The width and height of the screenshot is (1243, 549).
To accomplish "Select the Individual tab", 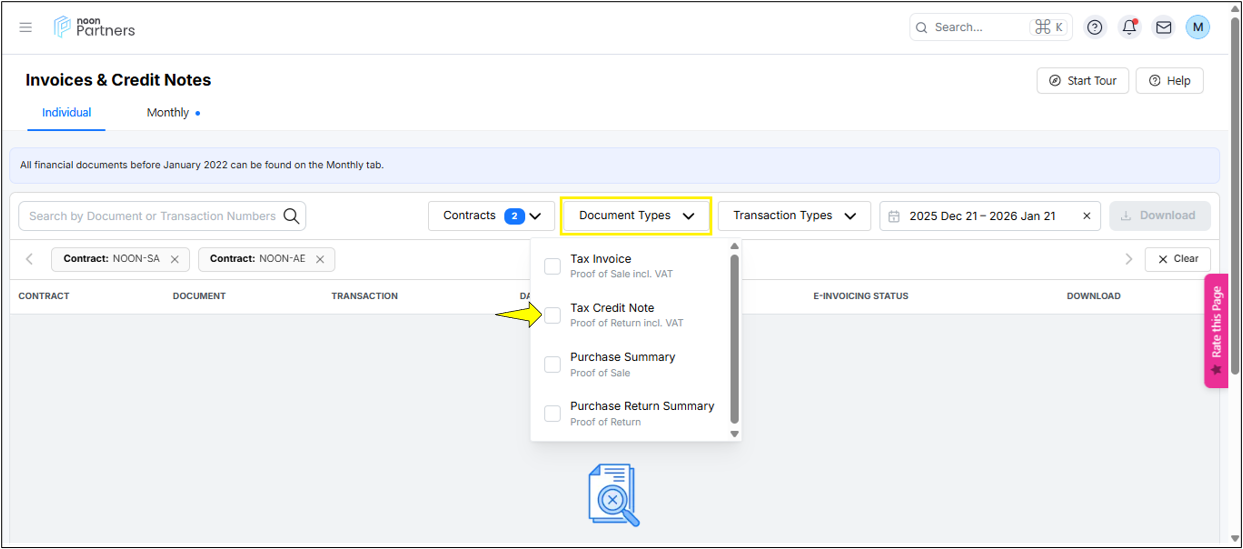I will coord(66,113).
